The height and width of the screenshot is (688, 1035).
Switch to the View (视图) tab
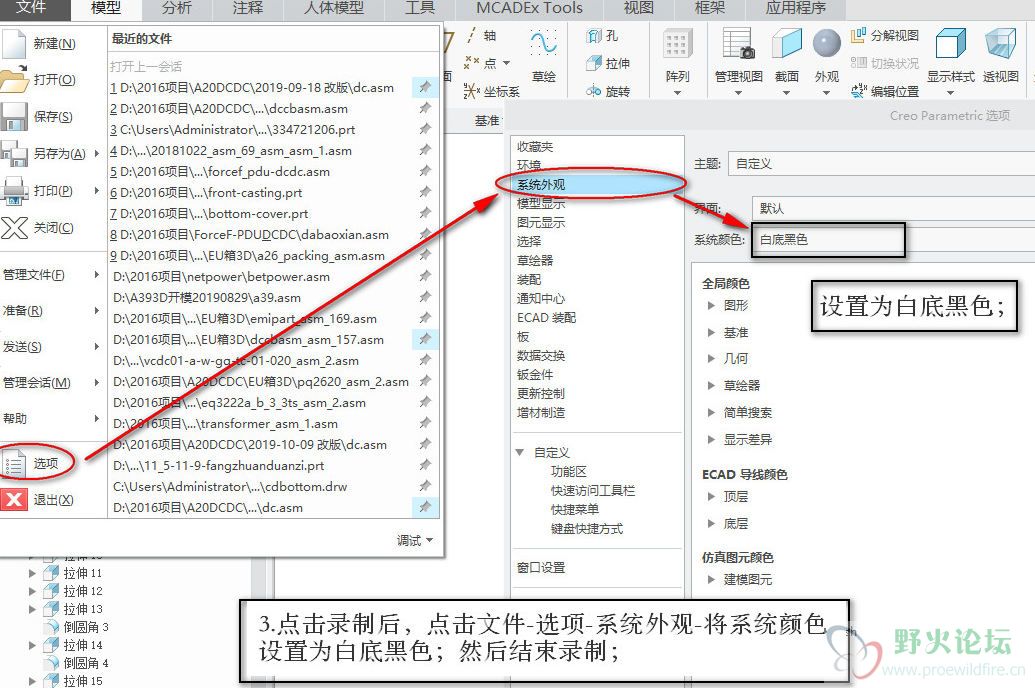[638, 8]
